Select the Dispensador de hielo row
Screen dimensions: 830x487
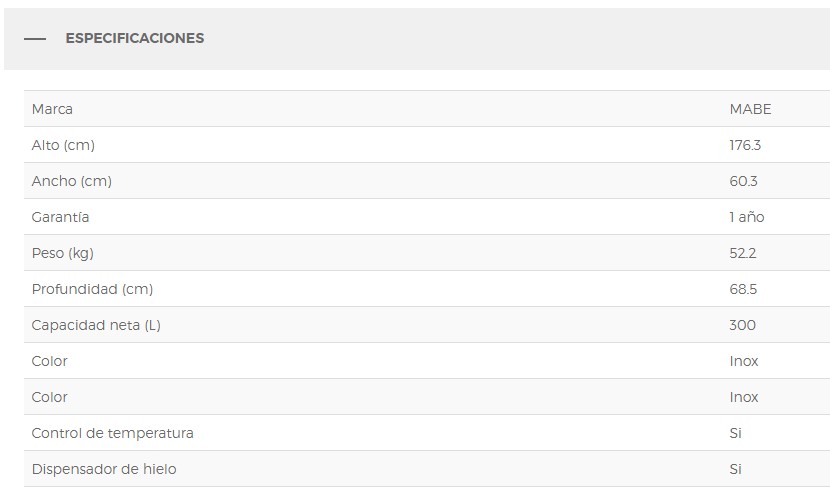tap(427, 468)
